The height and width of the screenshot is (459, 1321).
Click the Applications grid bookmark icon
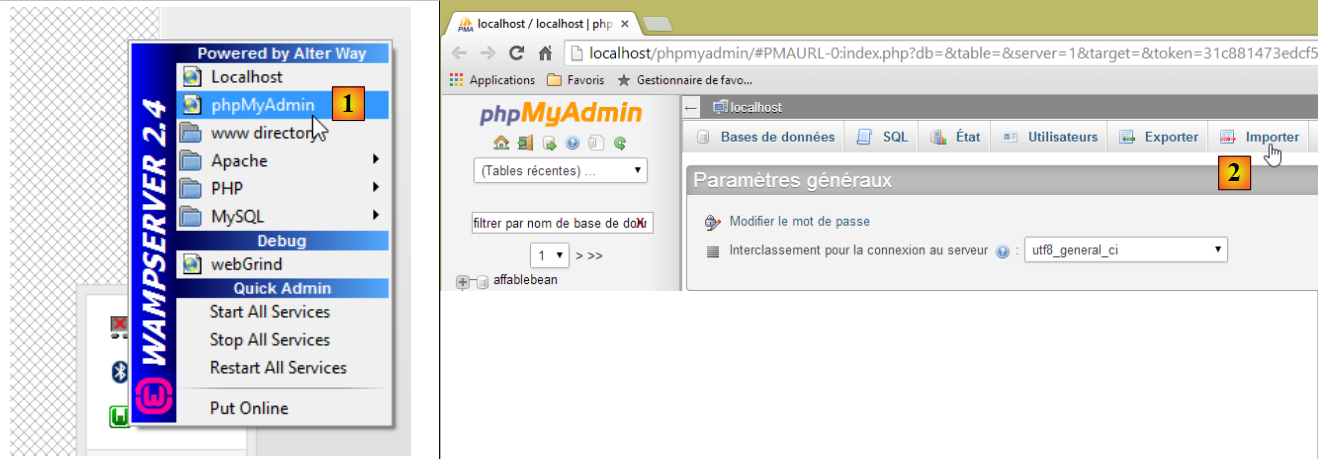(x=457, y=79)
